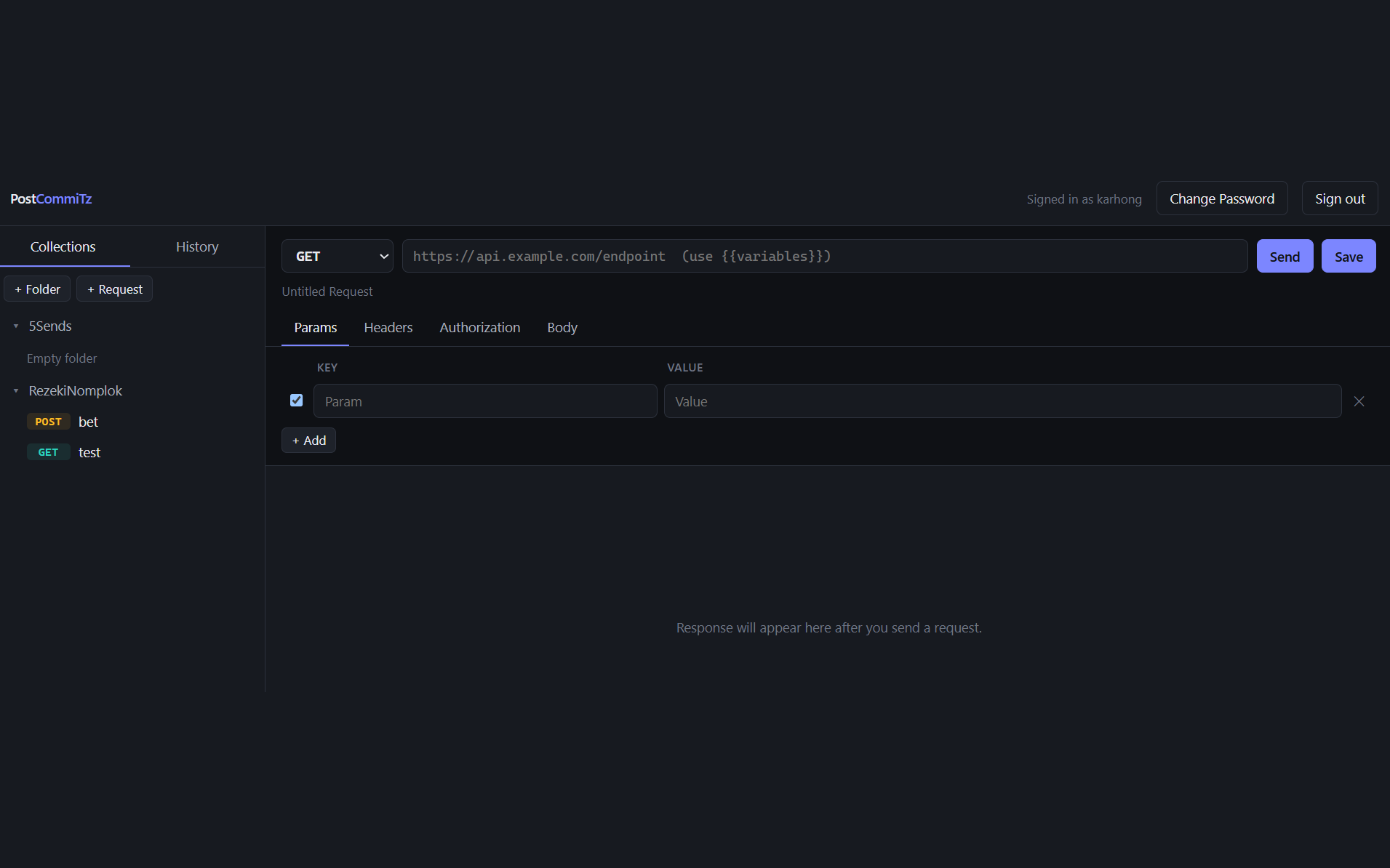1390x868 pixels.
Task: Select the 5Sends folder name
Action: 50,326
